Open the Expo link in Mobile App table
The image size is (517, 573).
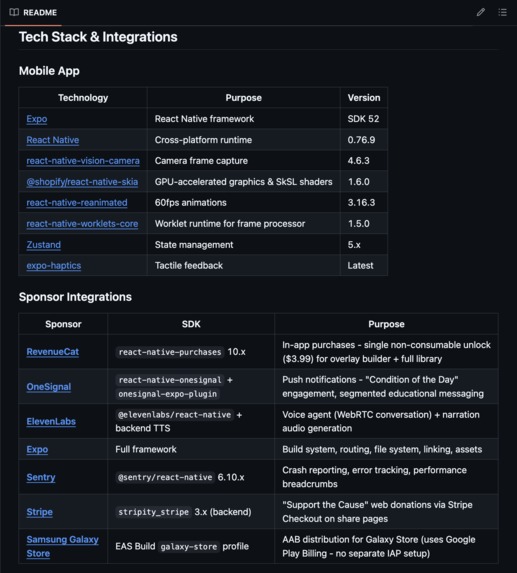(x=37, y=119)
